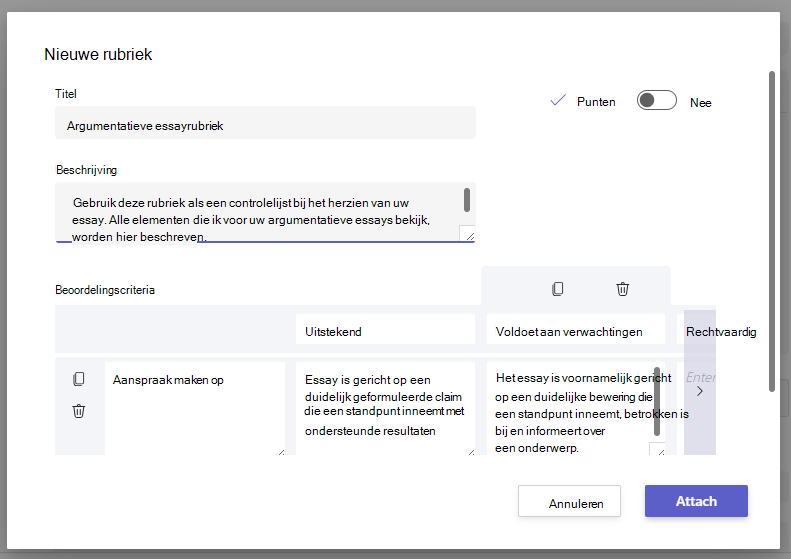Screen dimensions: 791x559
Task: Click the Beoordelingscriteria heading
Action: [x=105, y=290]
